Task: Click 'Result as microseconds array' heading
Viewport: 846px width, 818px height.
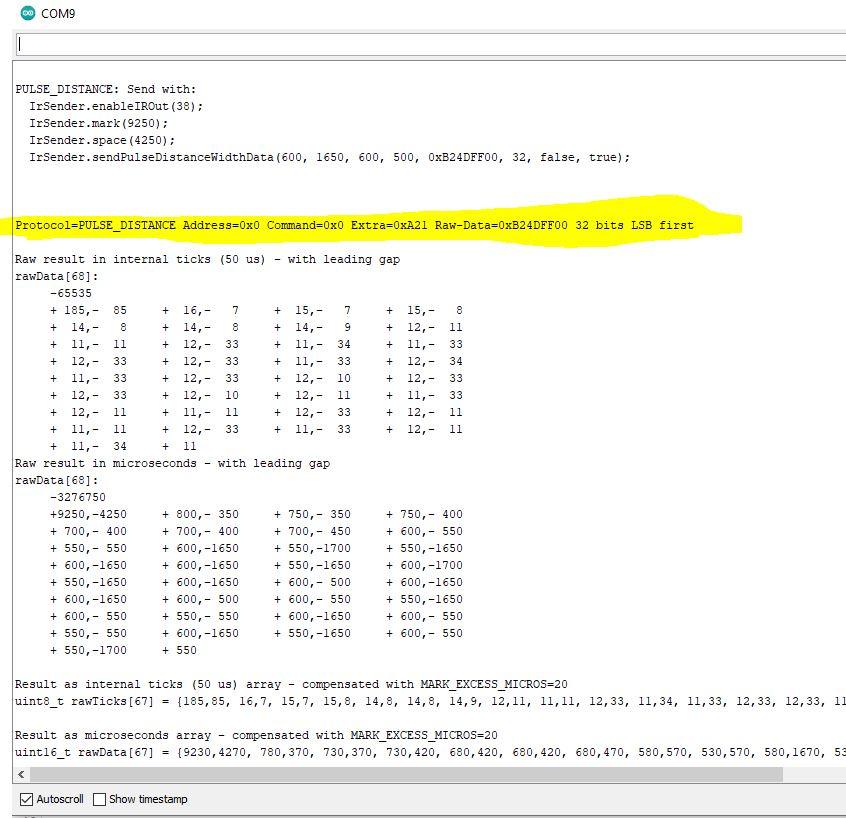Action: pyautogui.click(x=256, y=735)
